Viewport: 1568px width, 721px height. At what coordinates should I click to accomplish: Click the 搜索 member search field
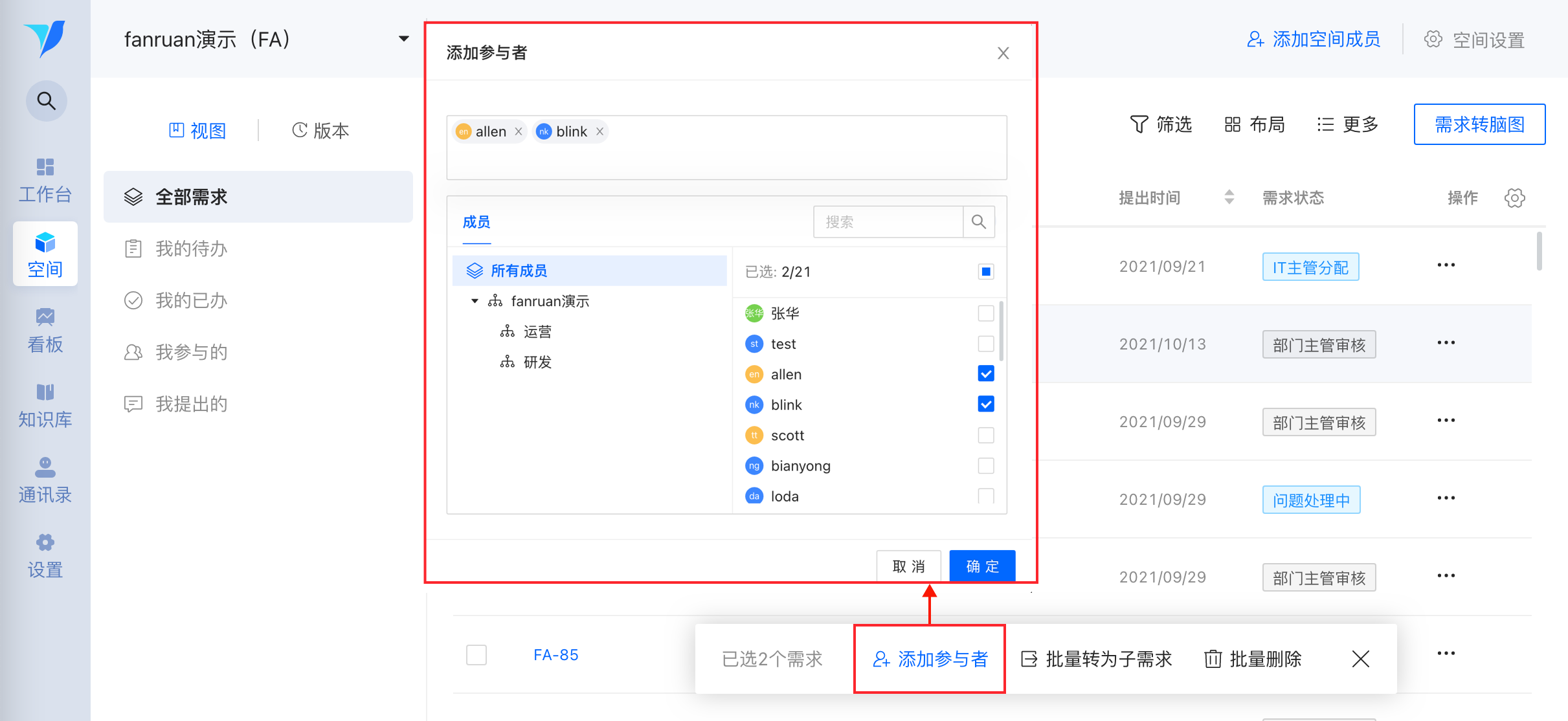887,222
